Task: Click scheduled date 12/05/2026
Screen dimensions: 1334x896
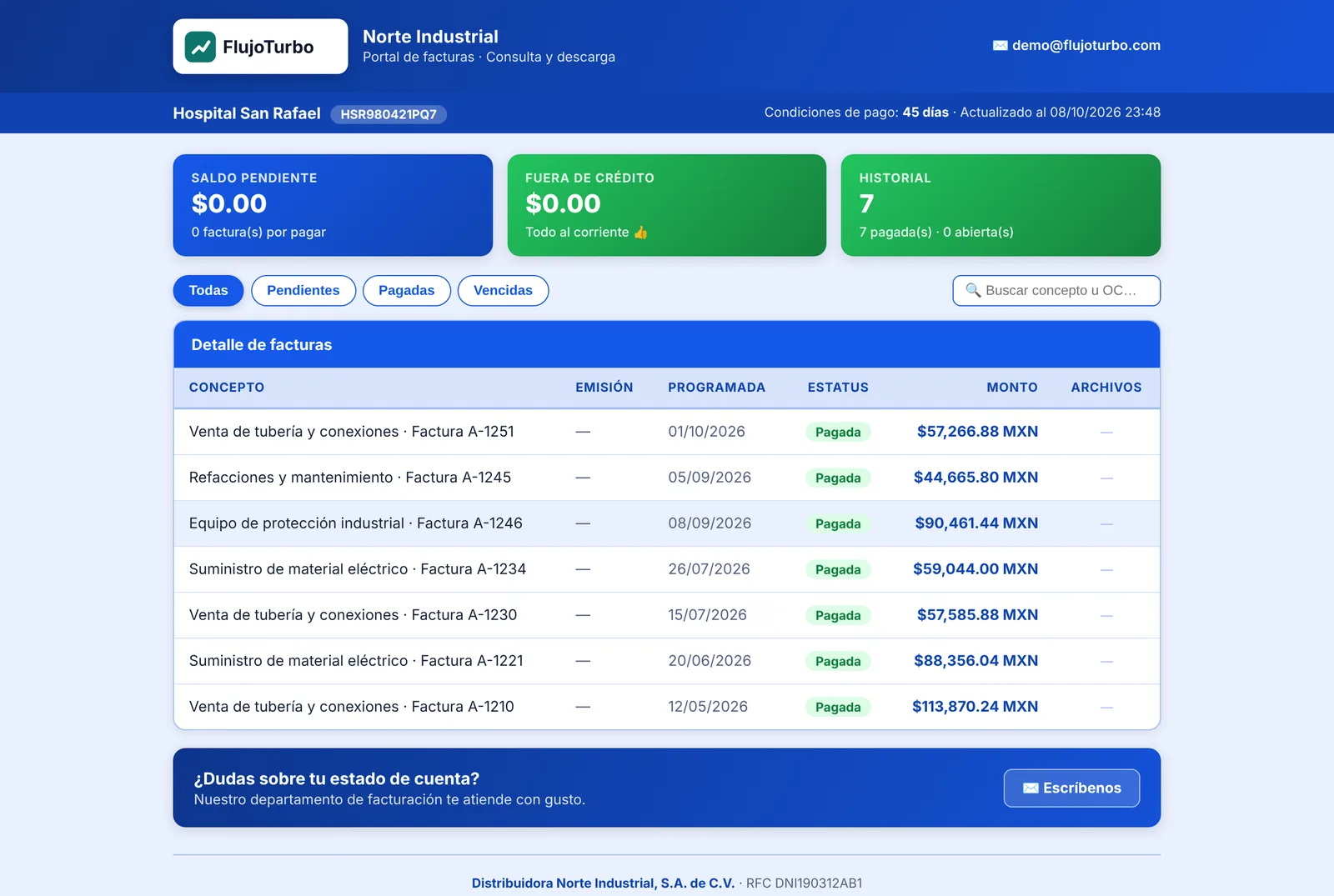Action: tap(708, 707)
